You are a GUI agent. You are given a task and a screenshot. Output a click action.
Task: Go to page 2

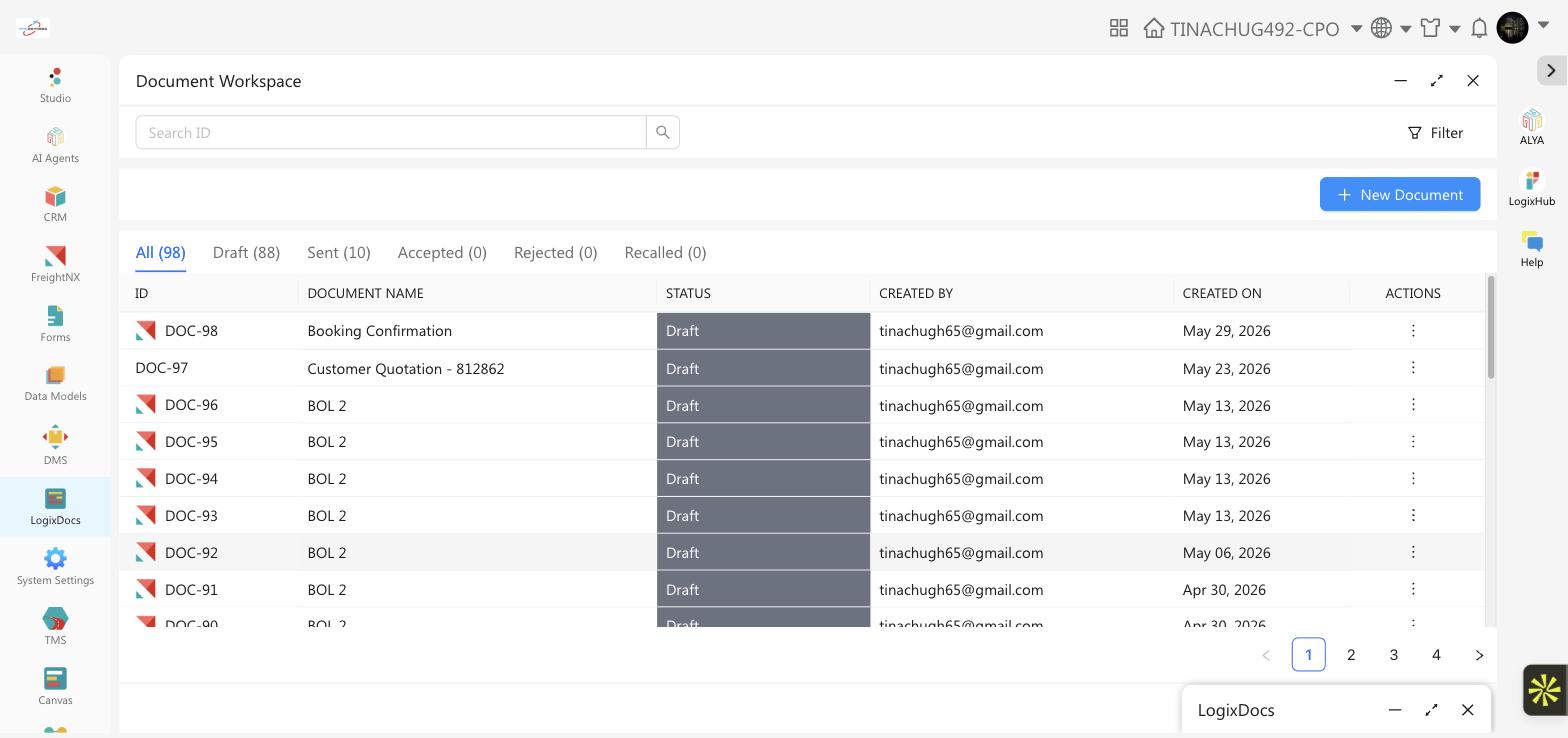coord(1351,655)
